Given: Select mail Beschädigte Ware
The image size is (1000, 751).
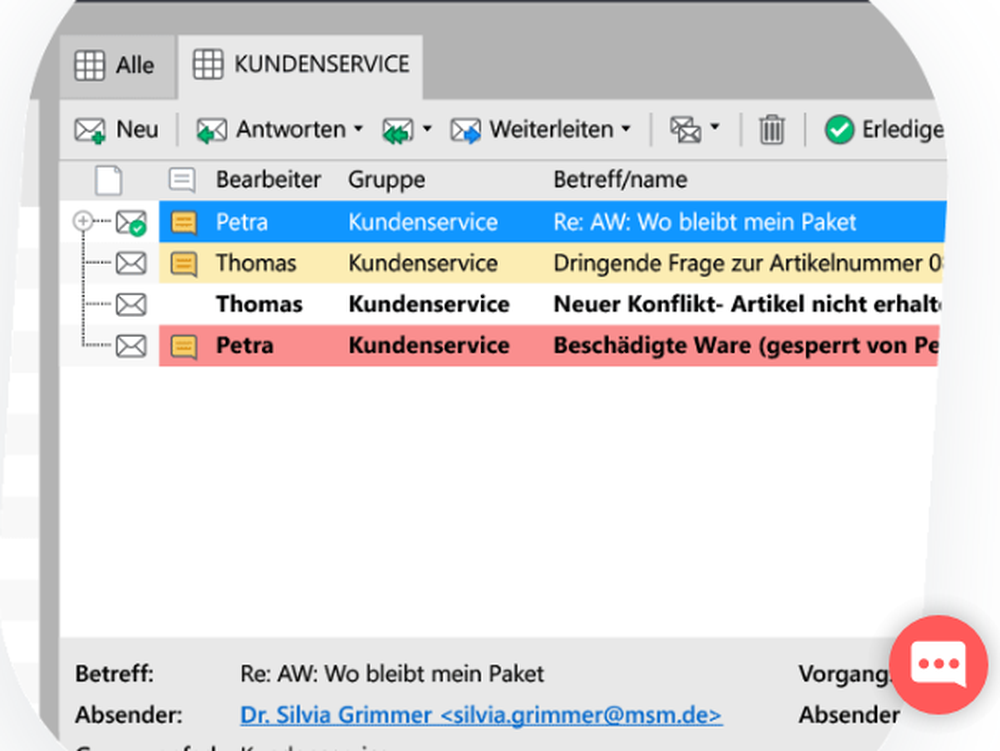Looking at the screenshot, I should (548, 346).
